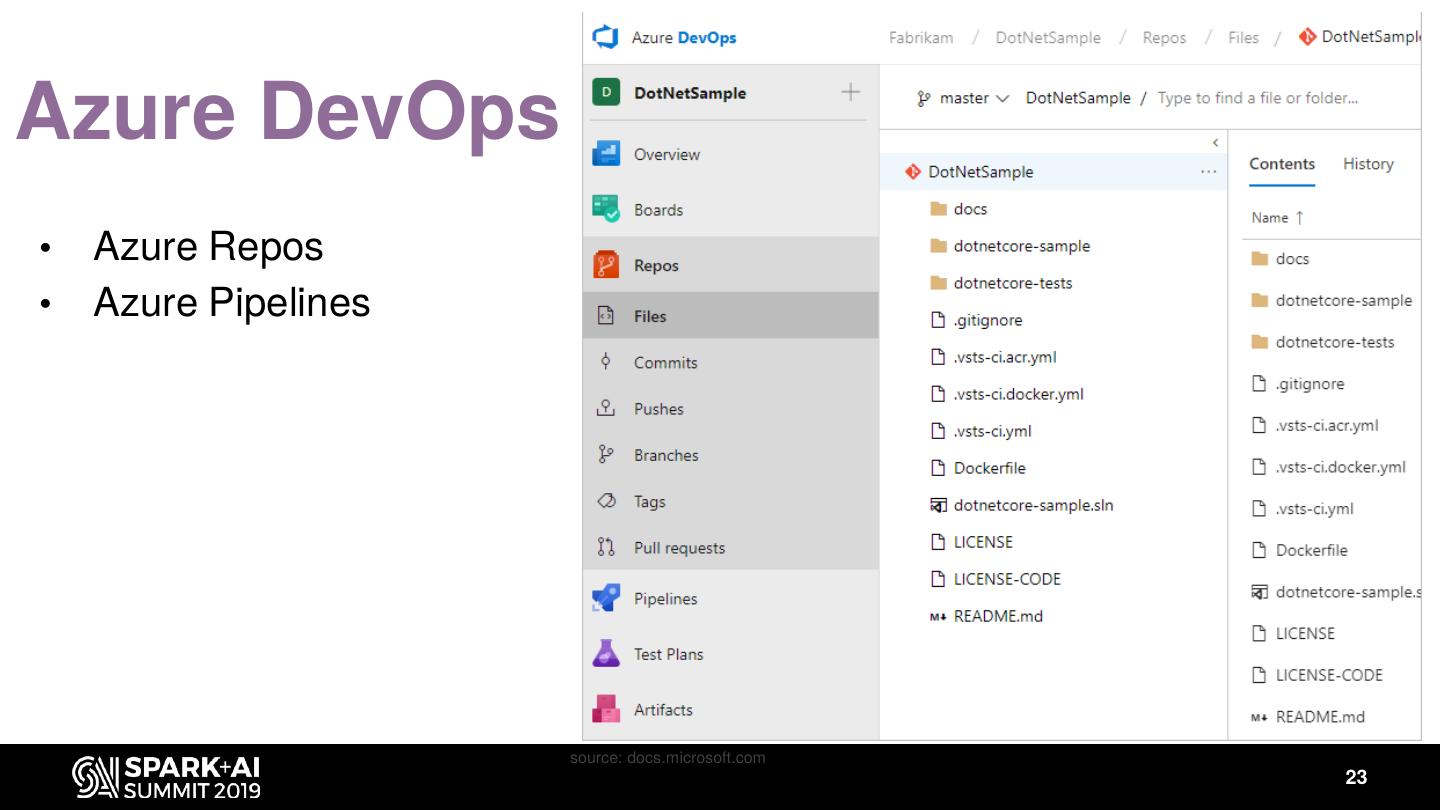
Task: Click the Azure DevOps logo icon
Action: point(606,38)
